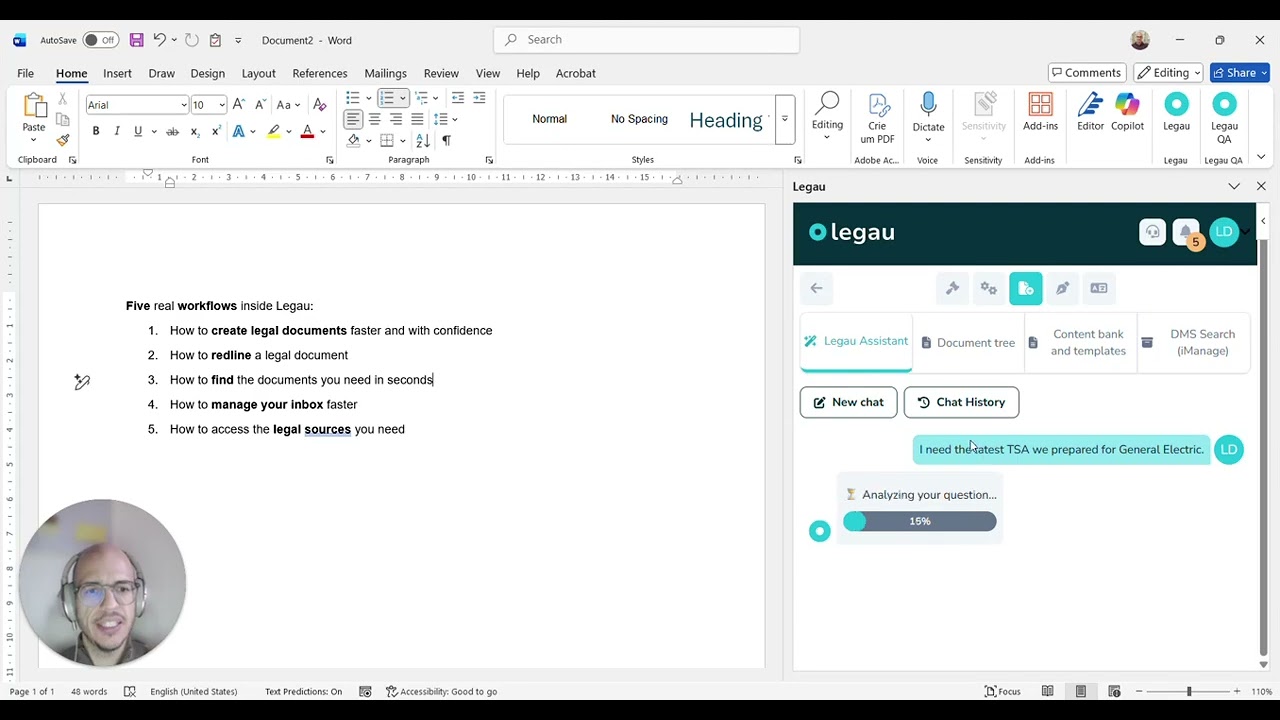Open the Arial font name dropdown
Screen dimensions: 1280x720
coord(183,105)
